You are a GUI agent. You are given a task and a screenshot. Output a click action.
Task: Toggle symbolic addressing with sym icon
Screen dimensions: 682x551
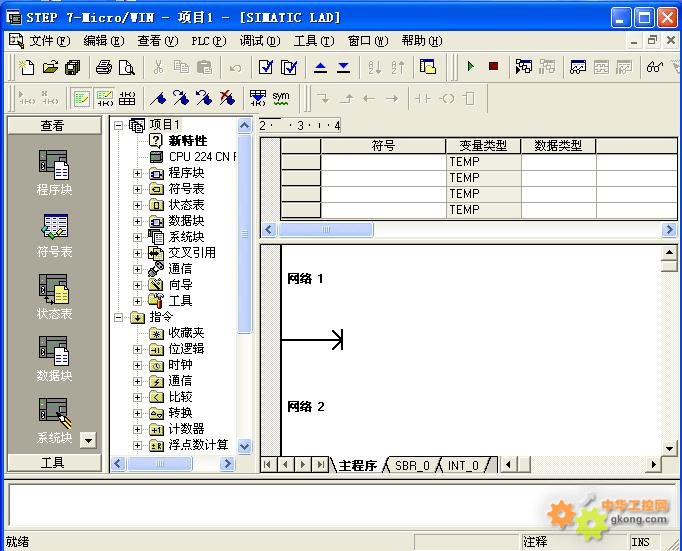tap(281, 98)
